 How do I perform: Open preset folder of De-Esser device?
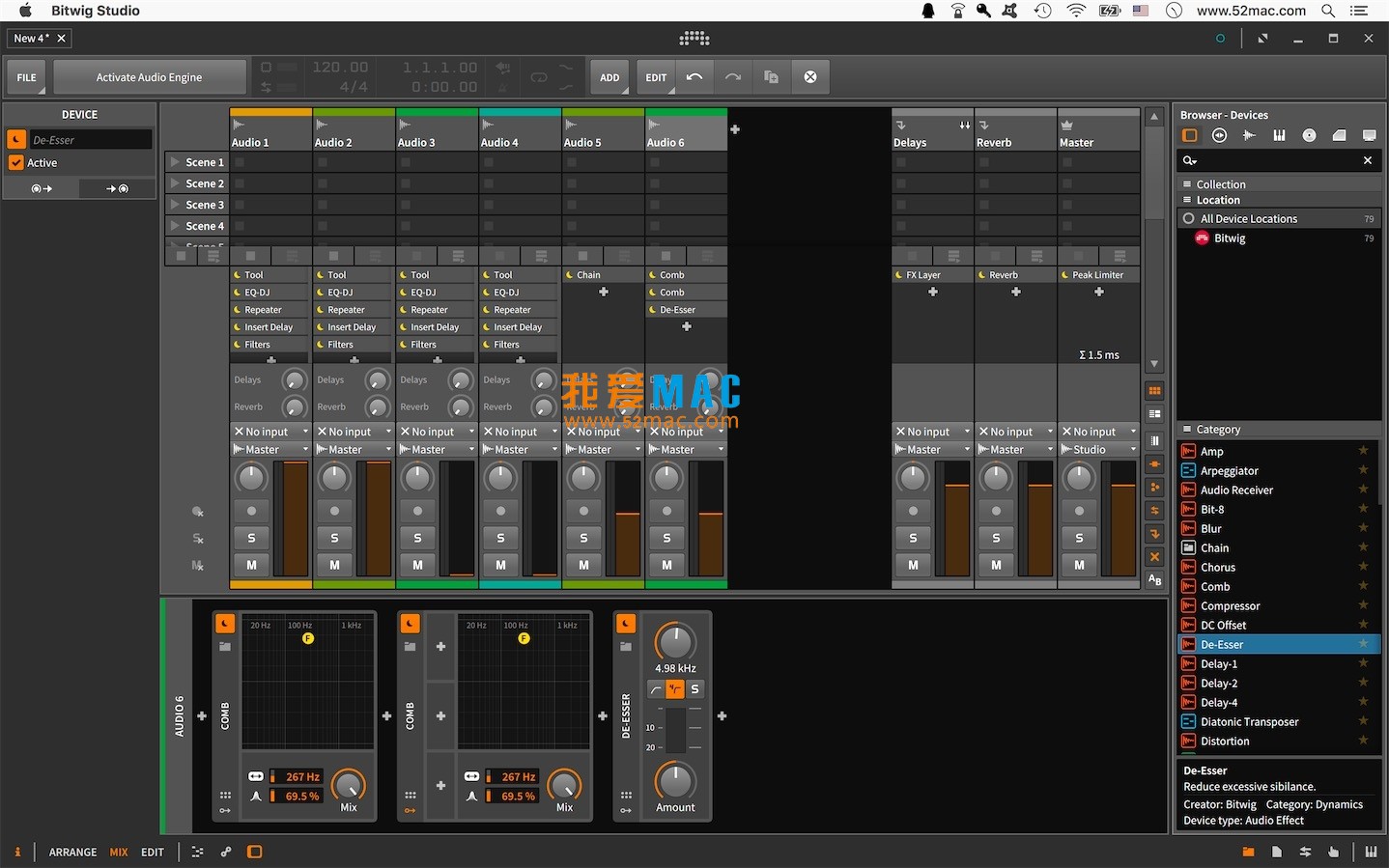(x=626, y=647)
